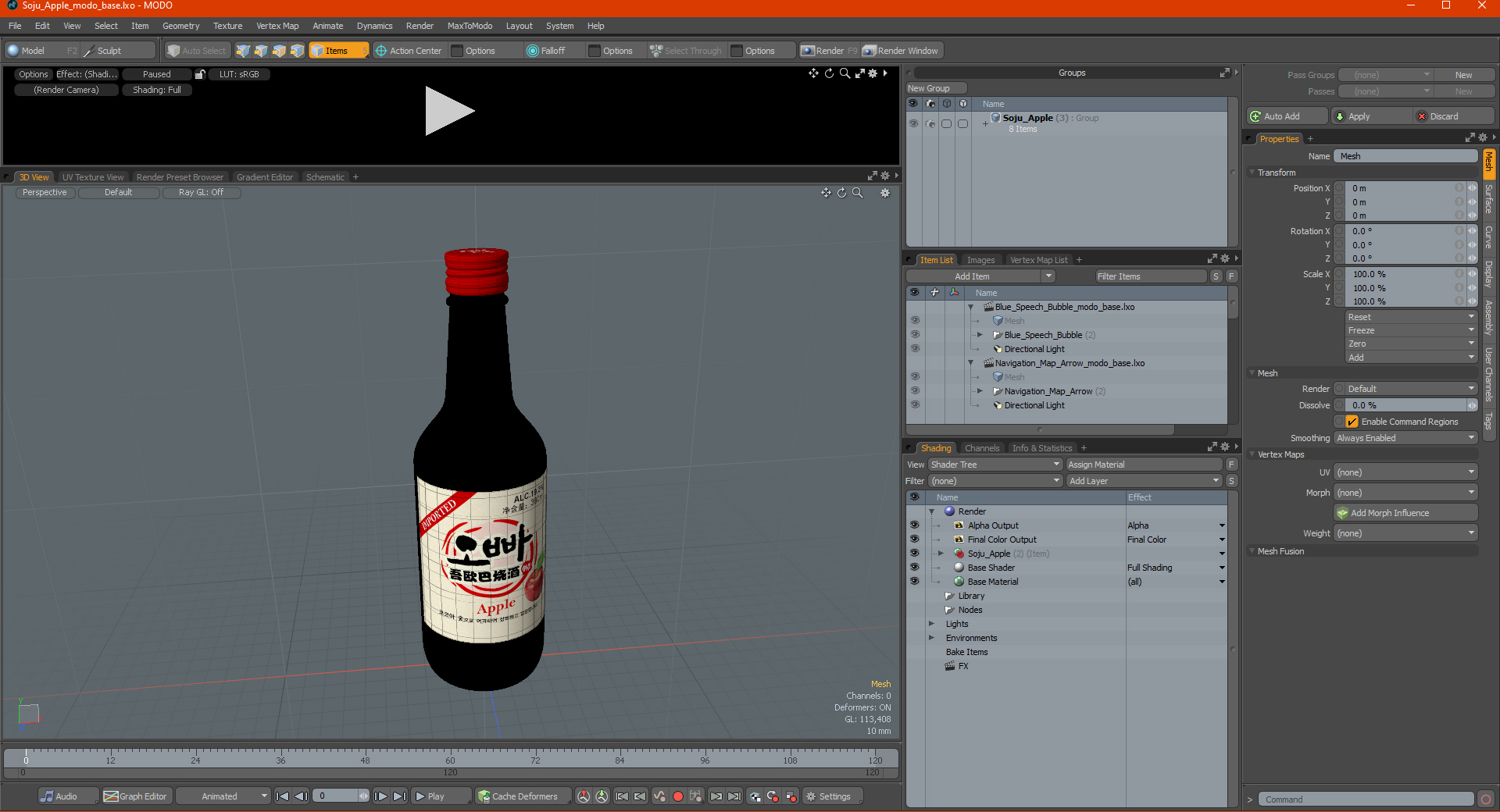Screen dimensions: 1500x812
Task: Expand Environments shader tree entry
Action: click(931, 638)
